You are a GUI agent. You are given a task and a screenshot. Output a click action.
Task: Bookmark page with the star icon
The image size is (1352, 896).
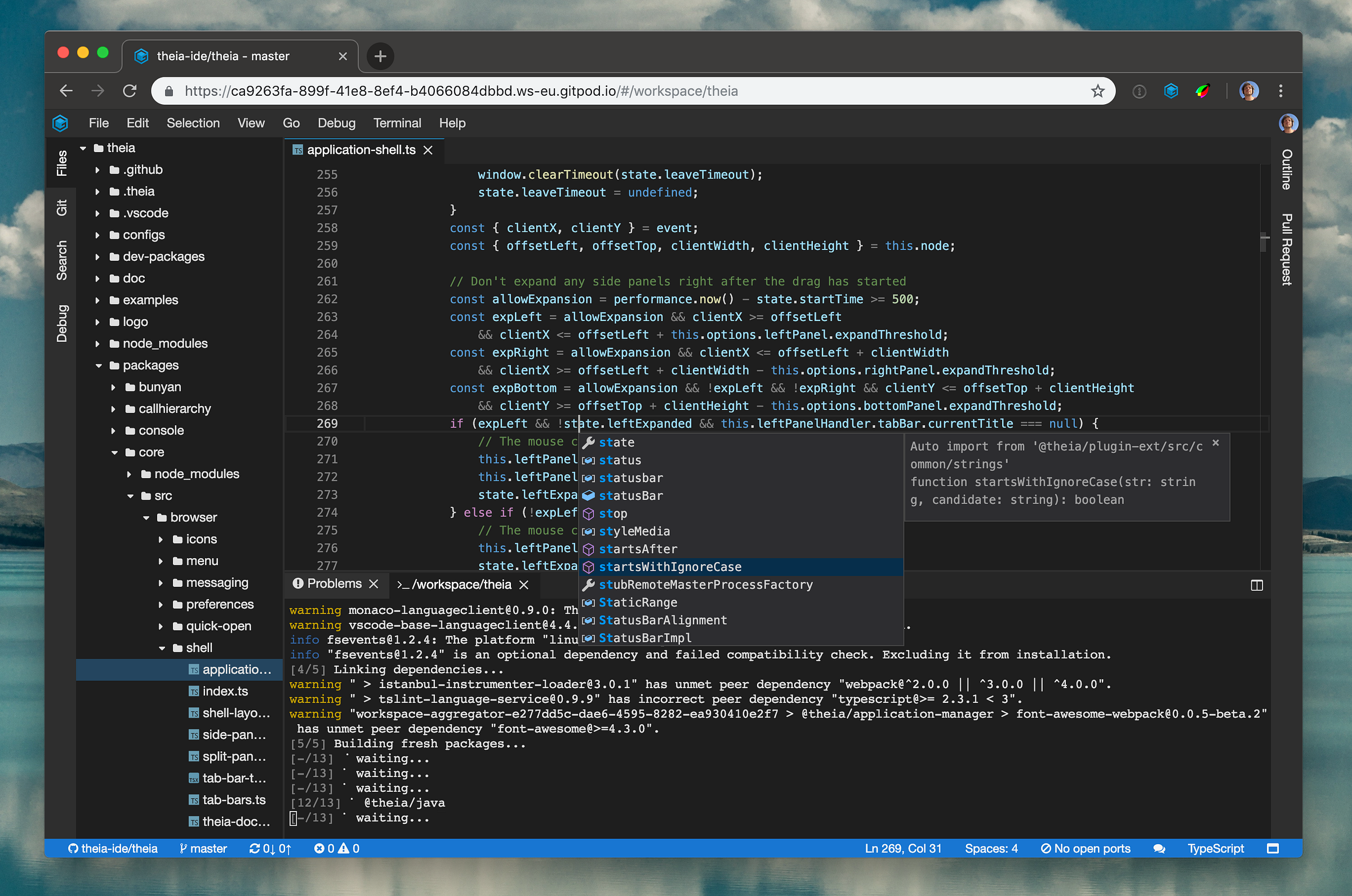click(x=1098, y=91)
